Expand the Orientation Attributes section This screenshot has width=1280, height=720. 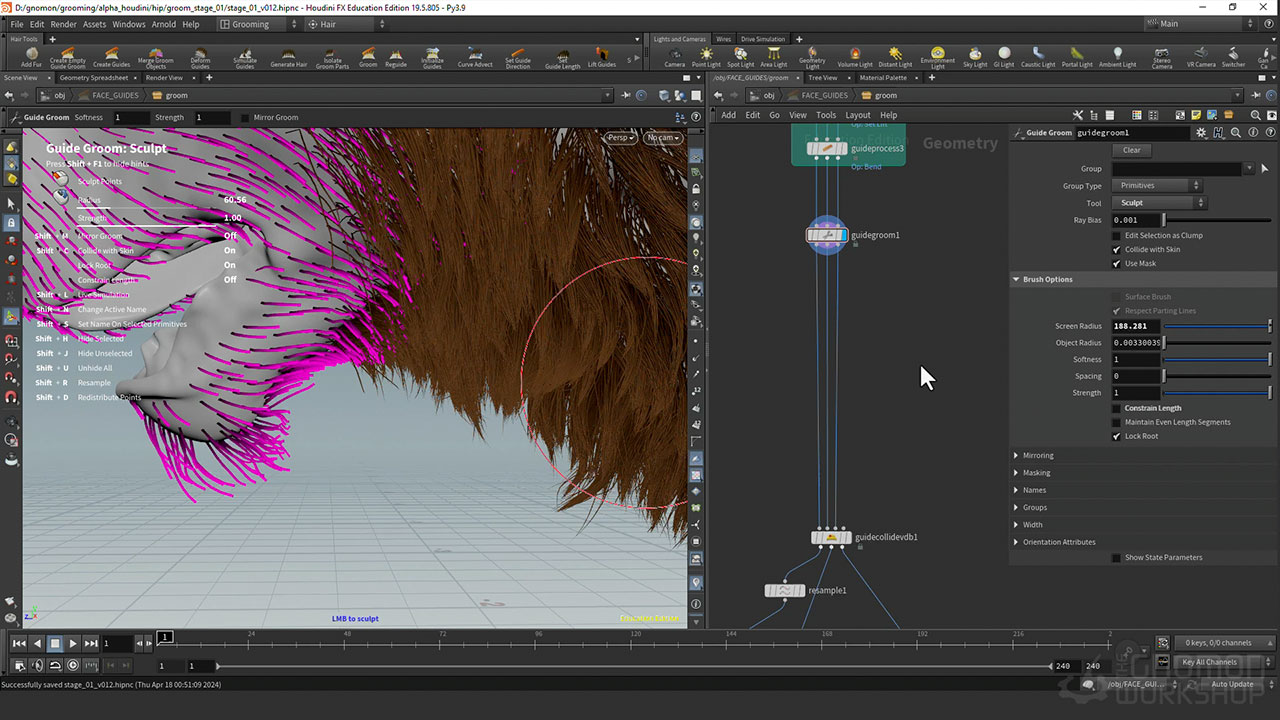point(1058,542)
